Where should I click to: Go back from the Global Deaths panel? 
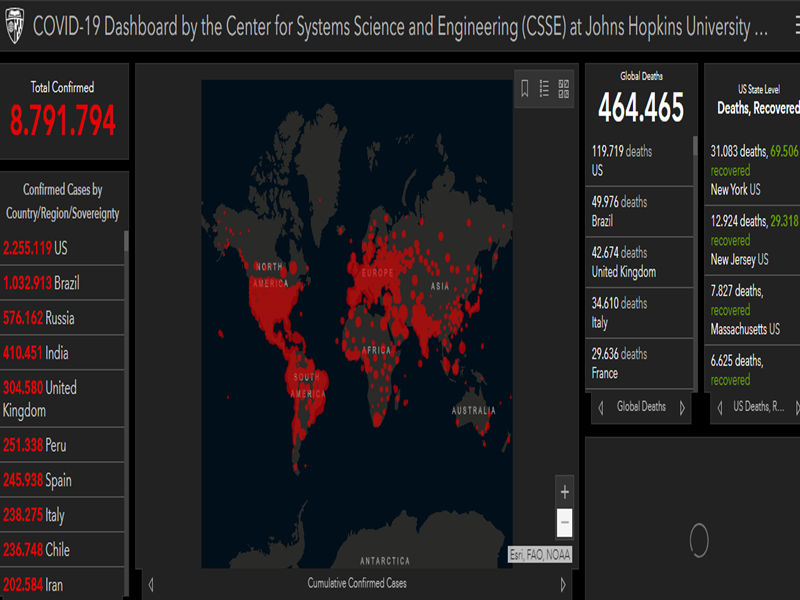click(x=600, y=408)
